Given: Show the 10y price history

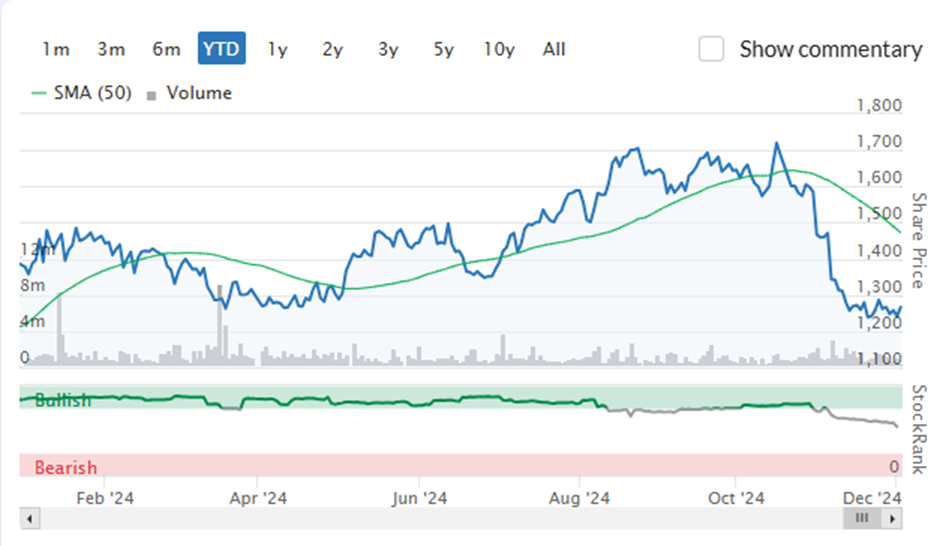Looking at the screenshot, I should click(x=499, y=50).
